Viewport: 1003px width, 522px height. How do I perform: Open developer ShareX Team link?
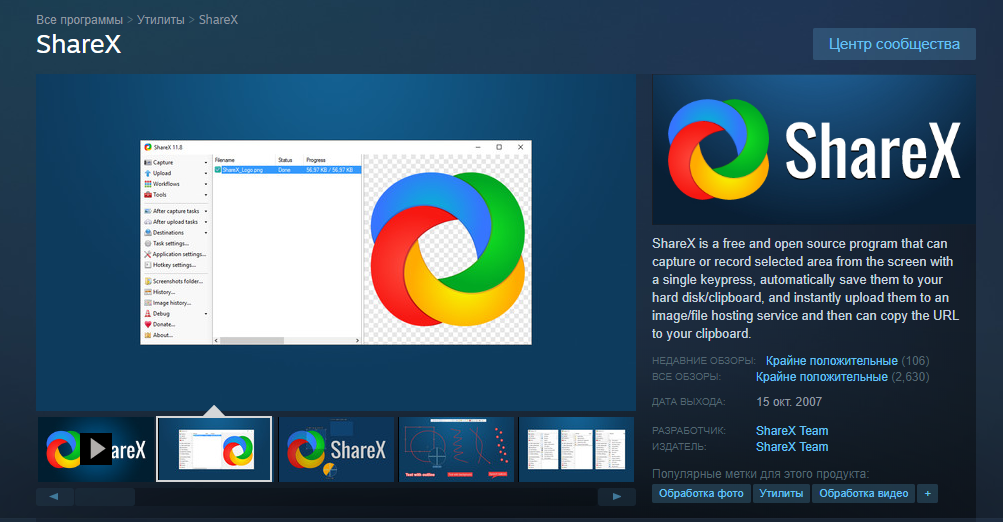[792, 431]
